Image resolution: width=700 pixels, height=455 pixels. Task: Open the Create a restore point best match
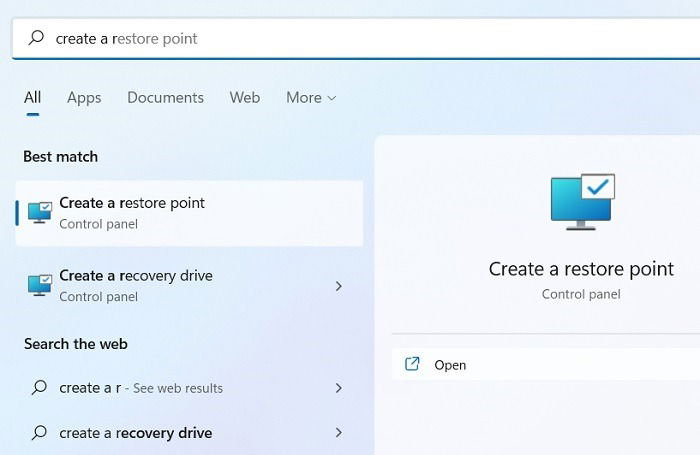click(x=189, y=213)
